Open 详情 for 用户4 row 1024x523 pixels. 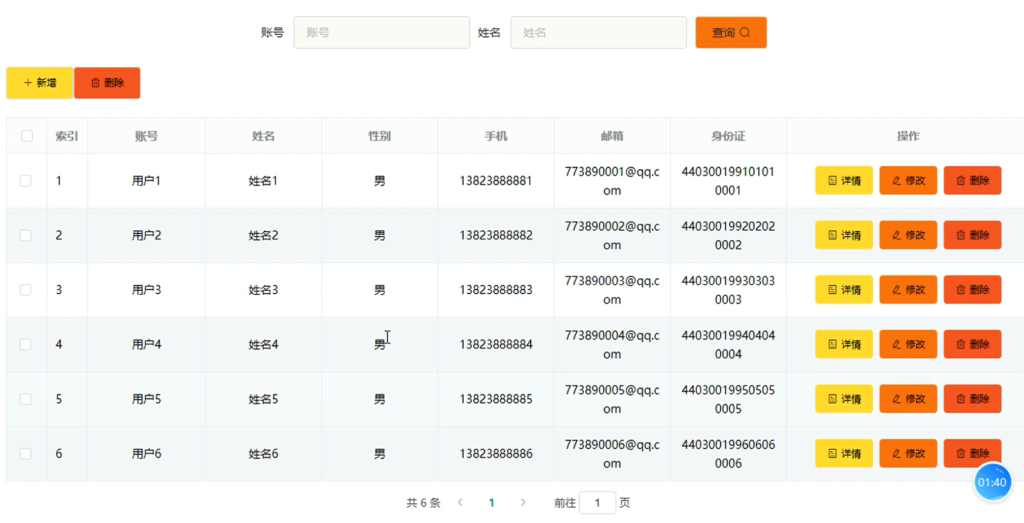[x=844, y=344]
